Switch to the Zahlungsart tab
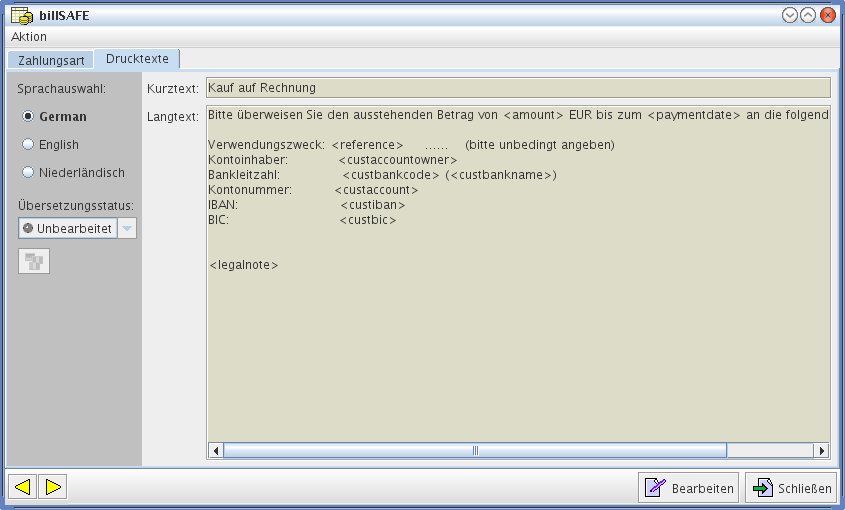845x510 pixels. pyautogui.click(x=51, y=60)
